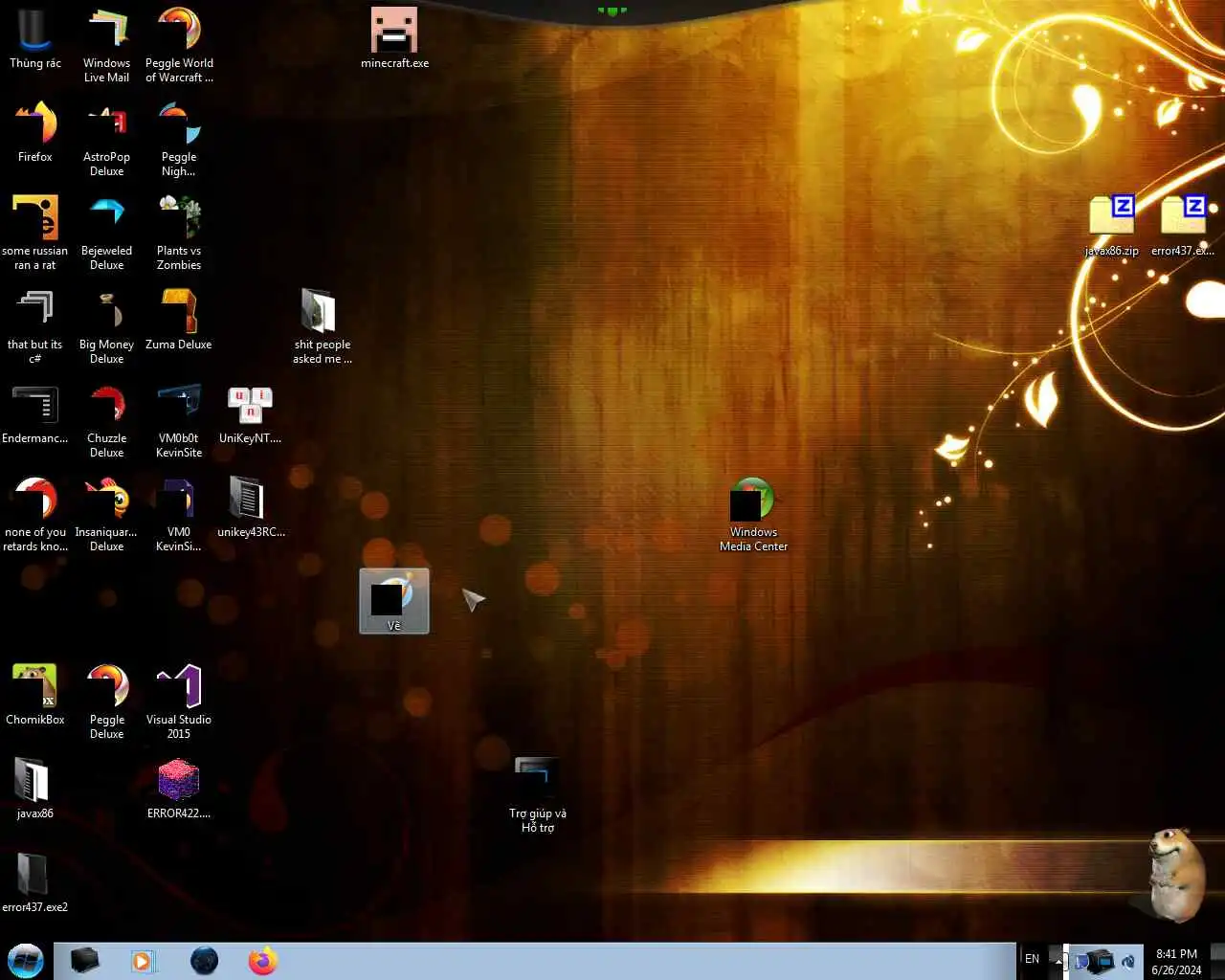The height and width of the screenshot is (980, 1225).
Task: Click the Show Desktop button
Action: tap(1217, 961)
